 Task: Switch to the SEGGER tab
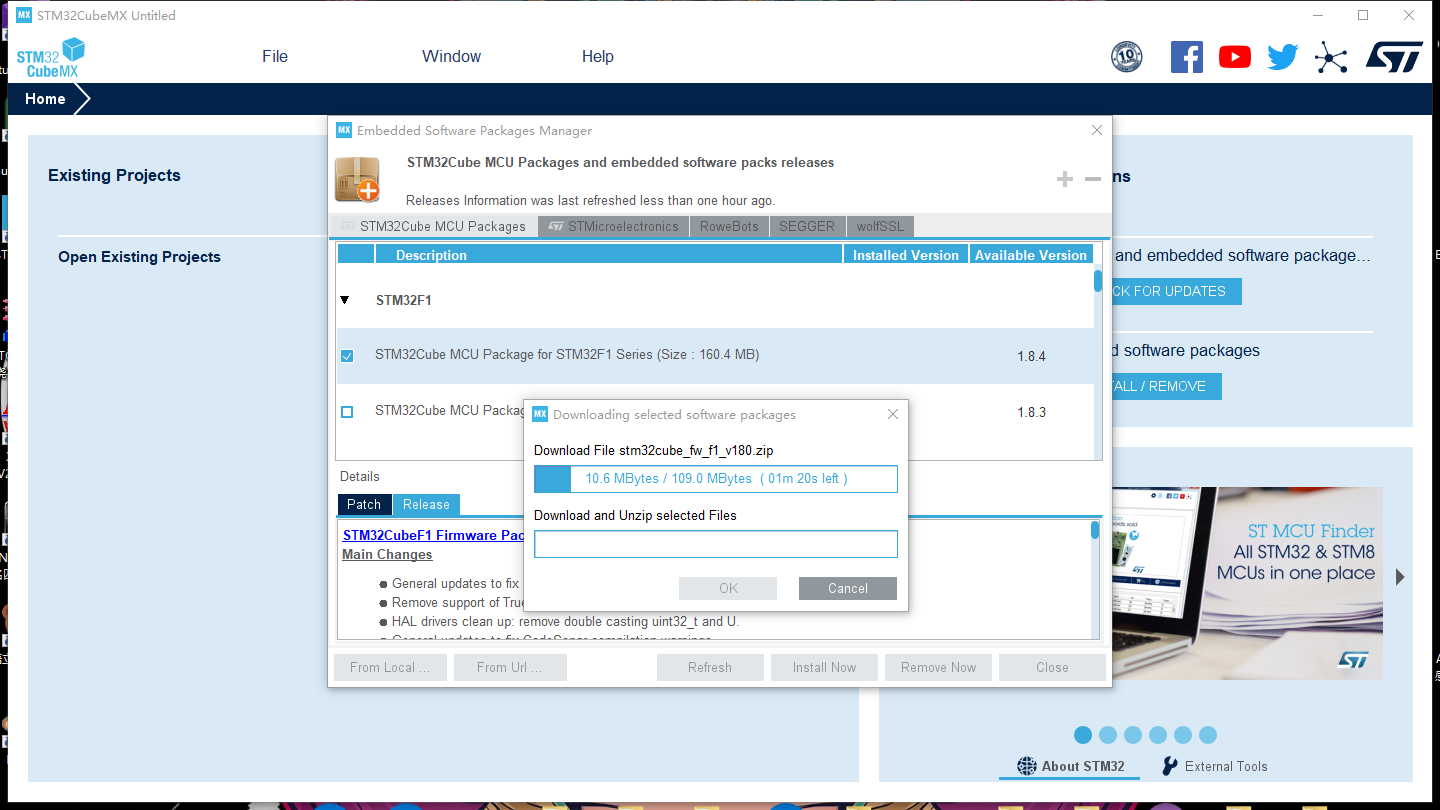click(x=807, y=226)
